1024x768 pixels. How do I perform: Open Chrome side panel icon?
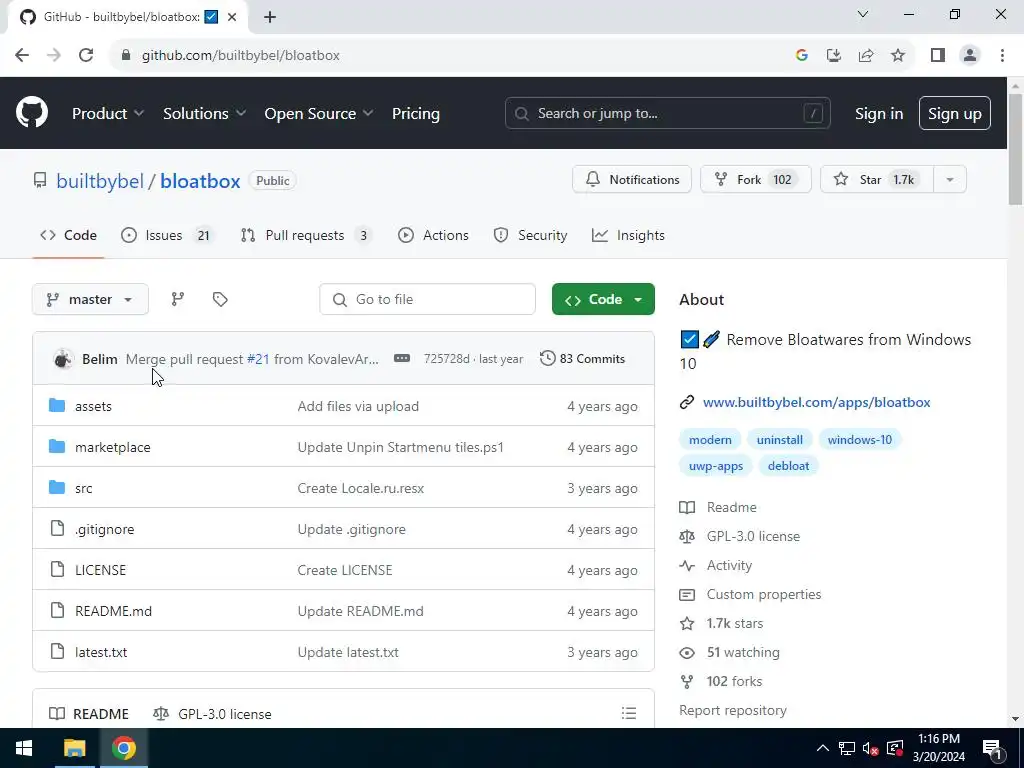point(938,55)
